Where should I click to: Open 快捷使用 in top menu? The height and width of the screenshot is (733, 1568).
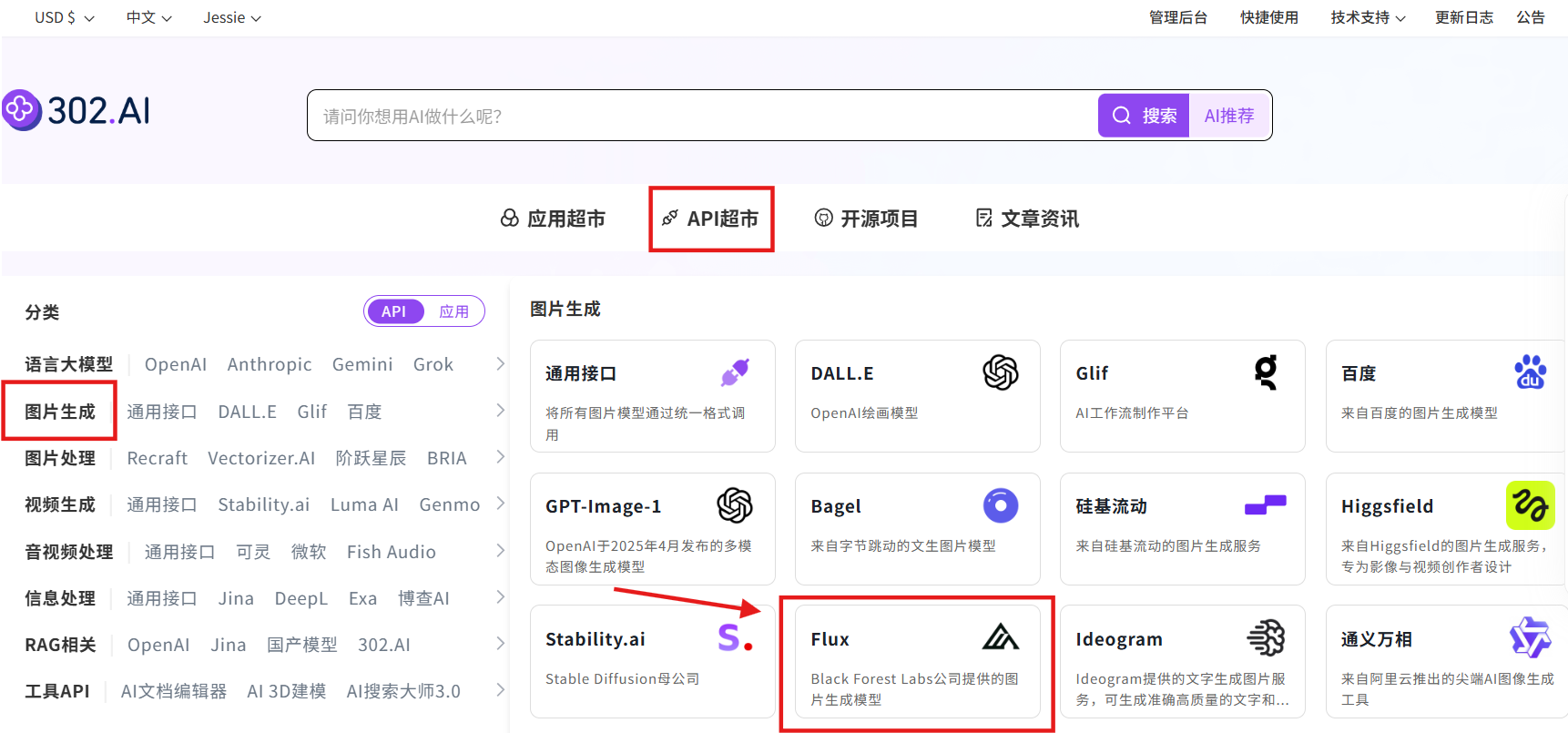pos(1268,17)
